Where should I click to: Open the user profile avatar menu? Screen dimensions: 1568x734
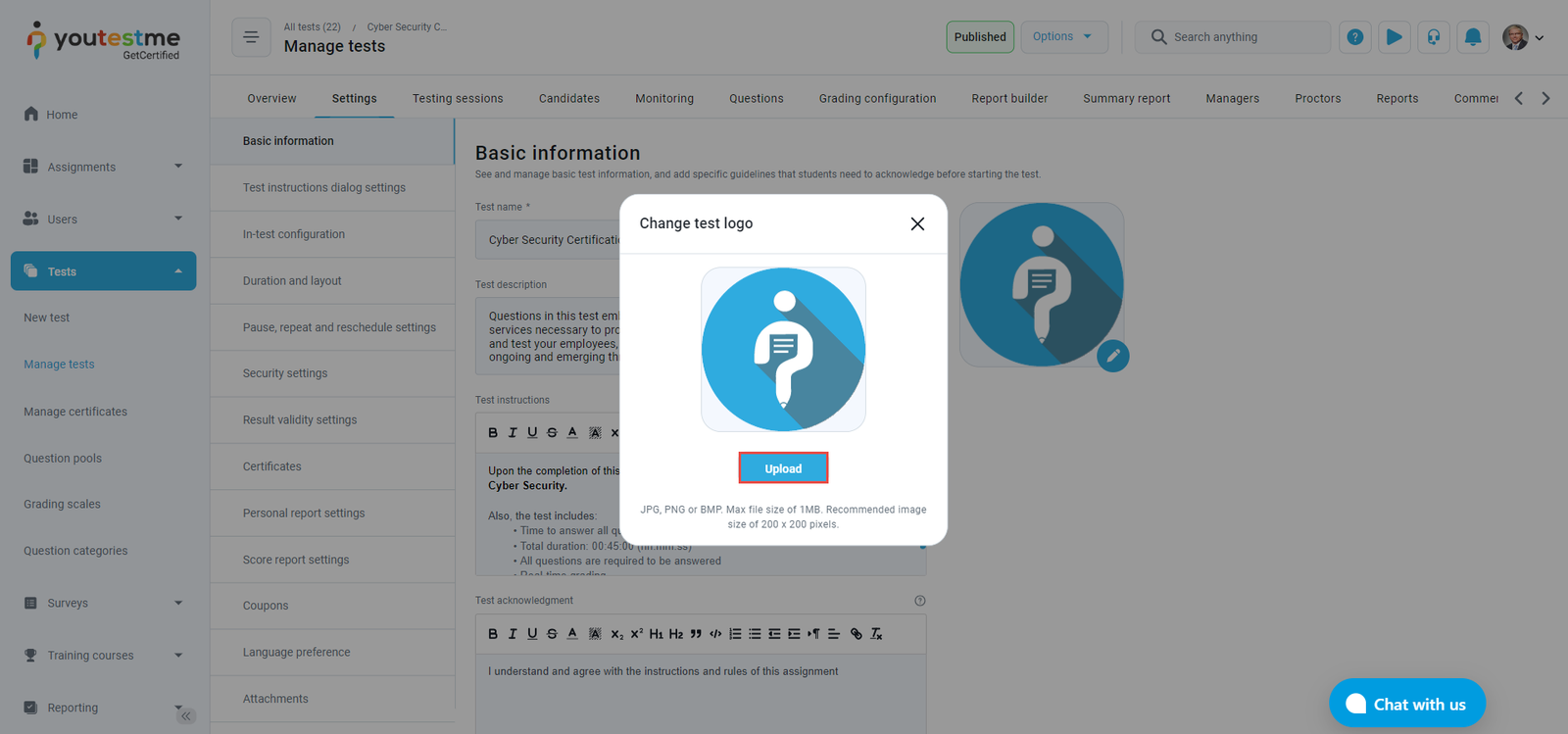(x=1522, y=37)
